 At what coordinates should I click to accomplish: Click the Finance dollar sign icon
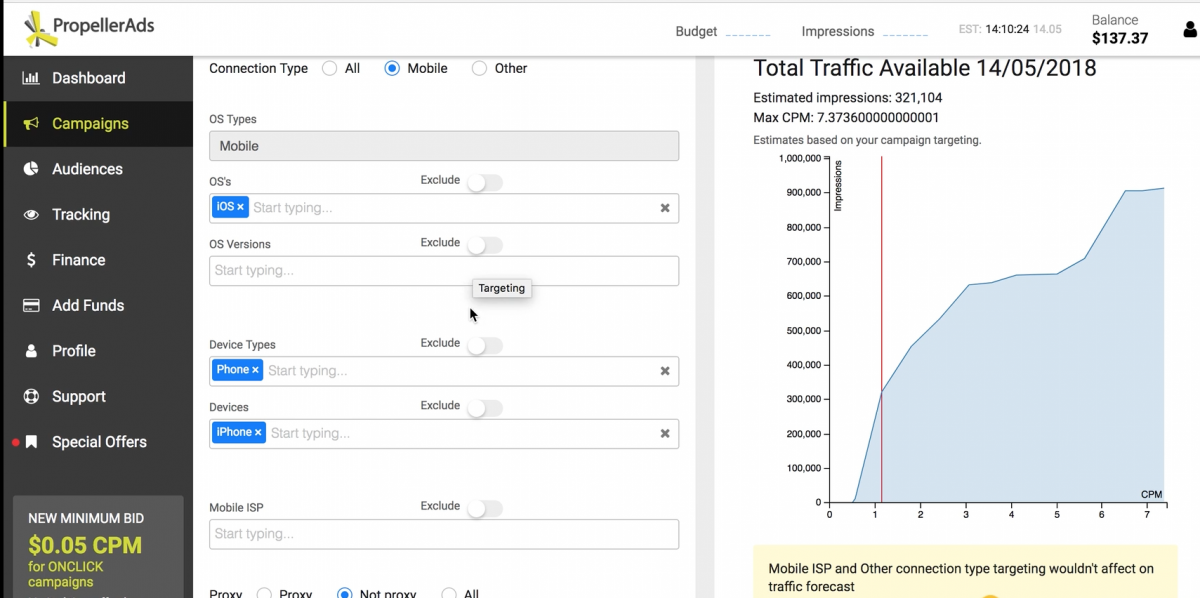click(x=31, y=260)
